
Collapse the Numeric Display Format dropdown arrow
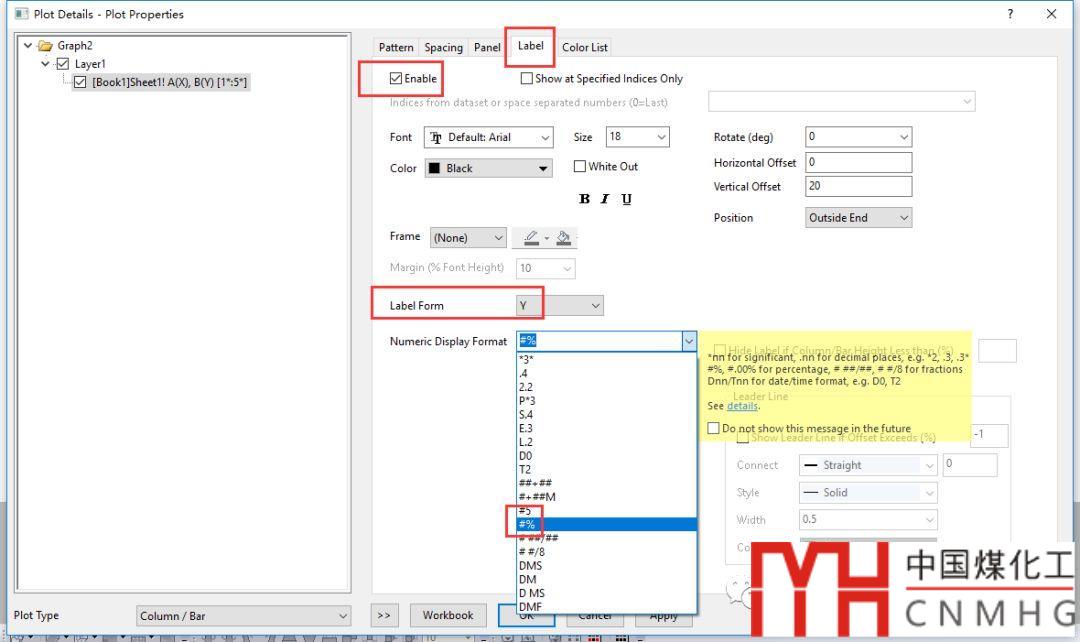tap(689, 341)
